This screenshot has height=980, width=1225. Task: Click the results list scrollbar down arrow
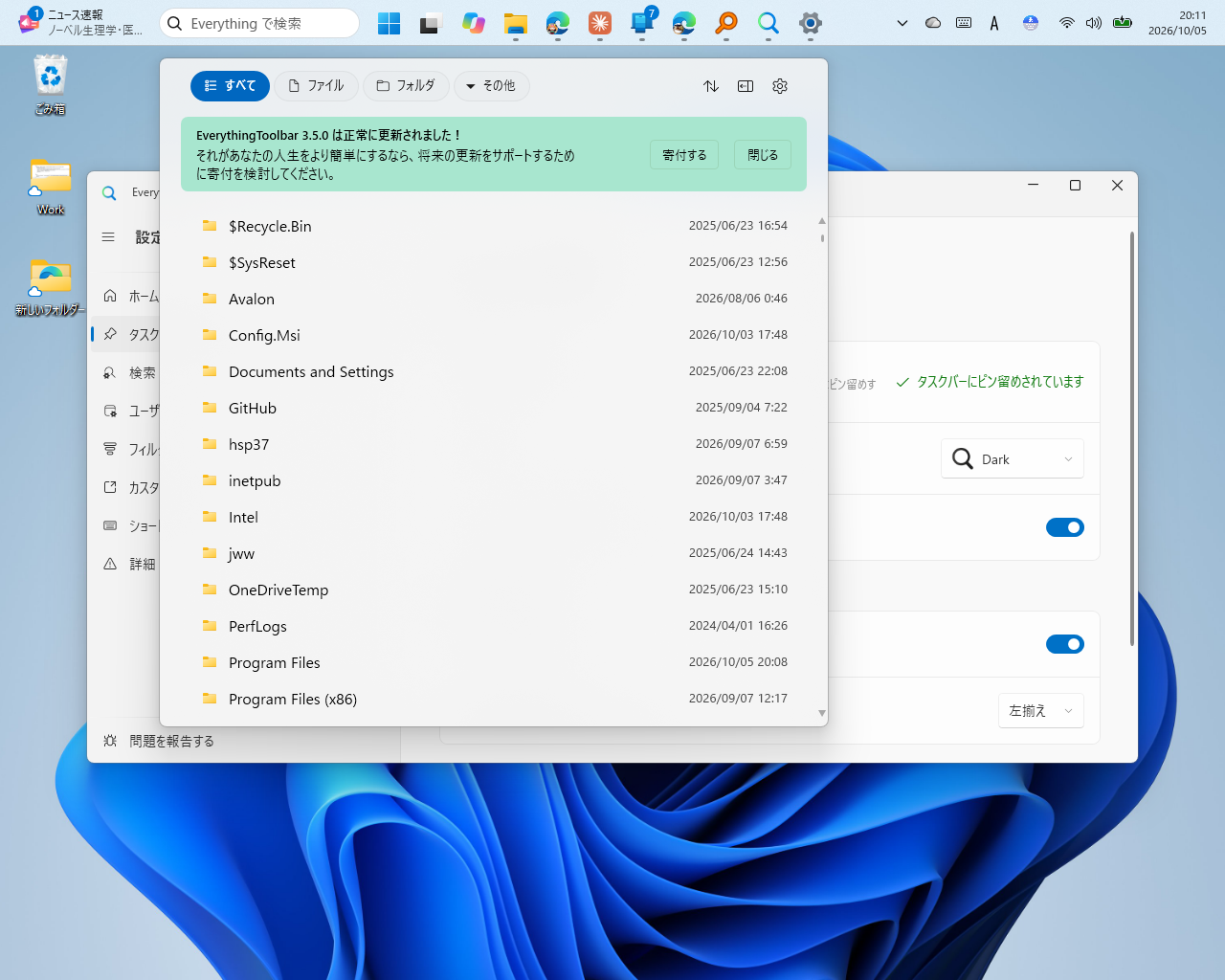[x=822, y=713]
